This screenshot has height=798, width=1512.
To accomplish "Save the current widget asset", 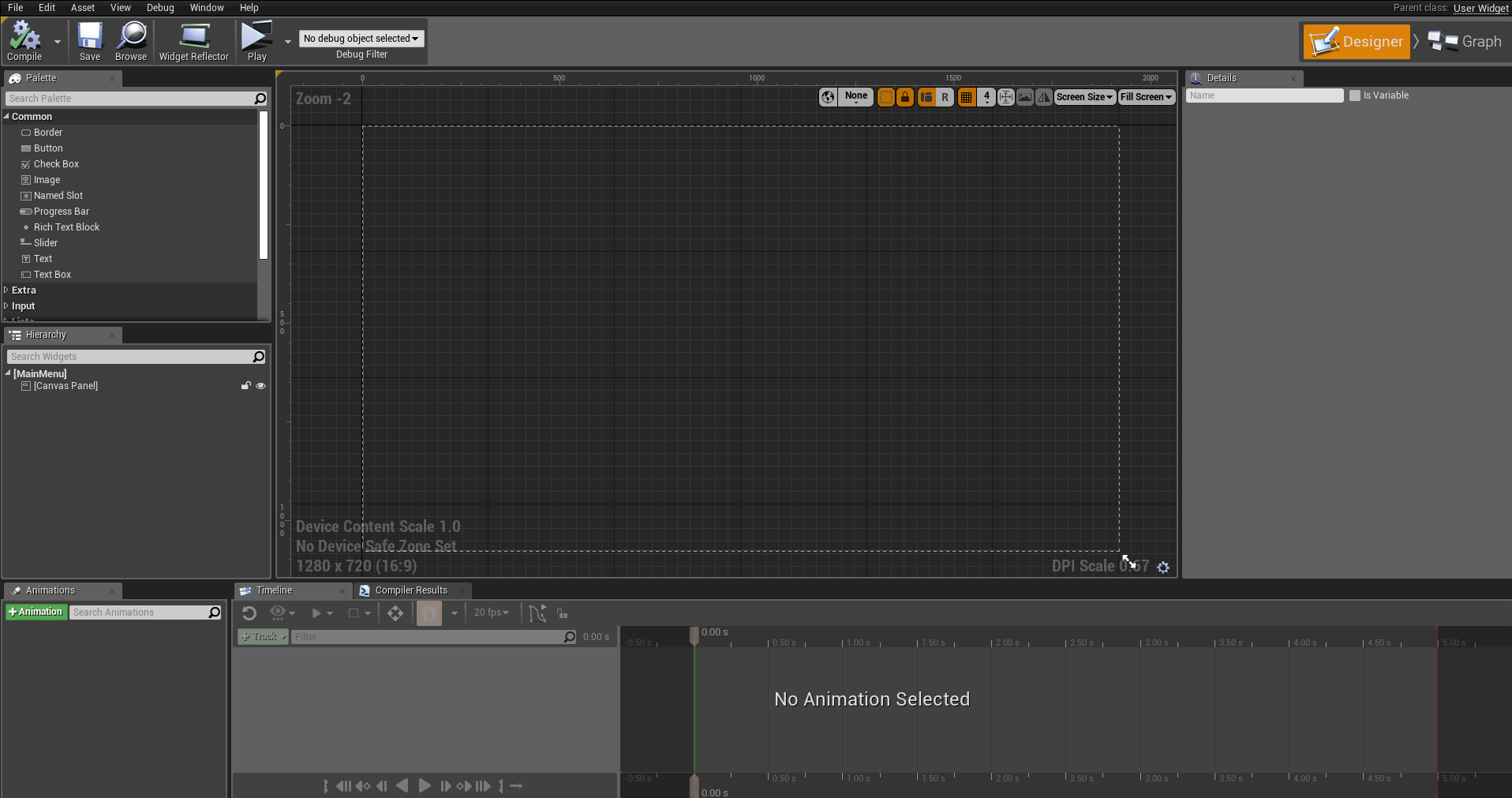I will coord(90,42).
